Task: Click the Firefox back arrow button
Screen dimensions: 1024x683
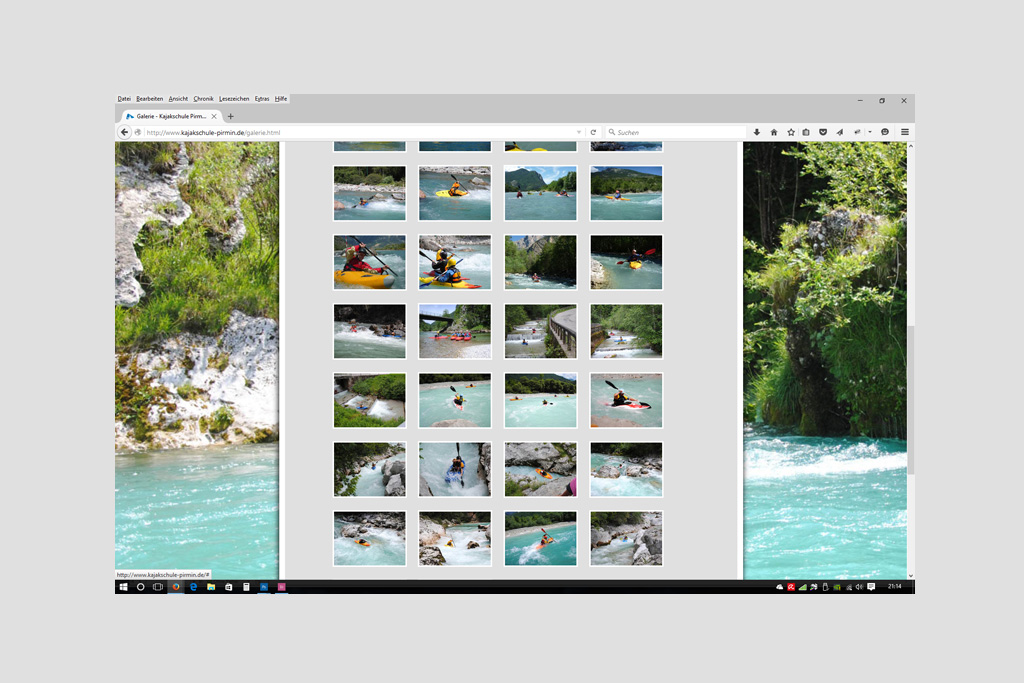Action: [125, 132]
